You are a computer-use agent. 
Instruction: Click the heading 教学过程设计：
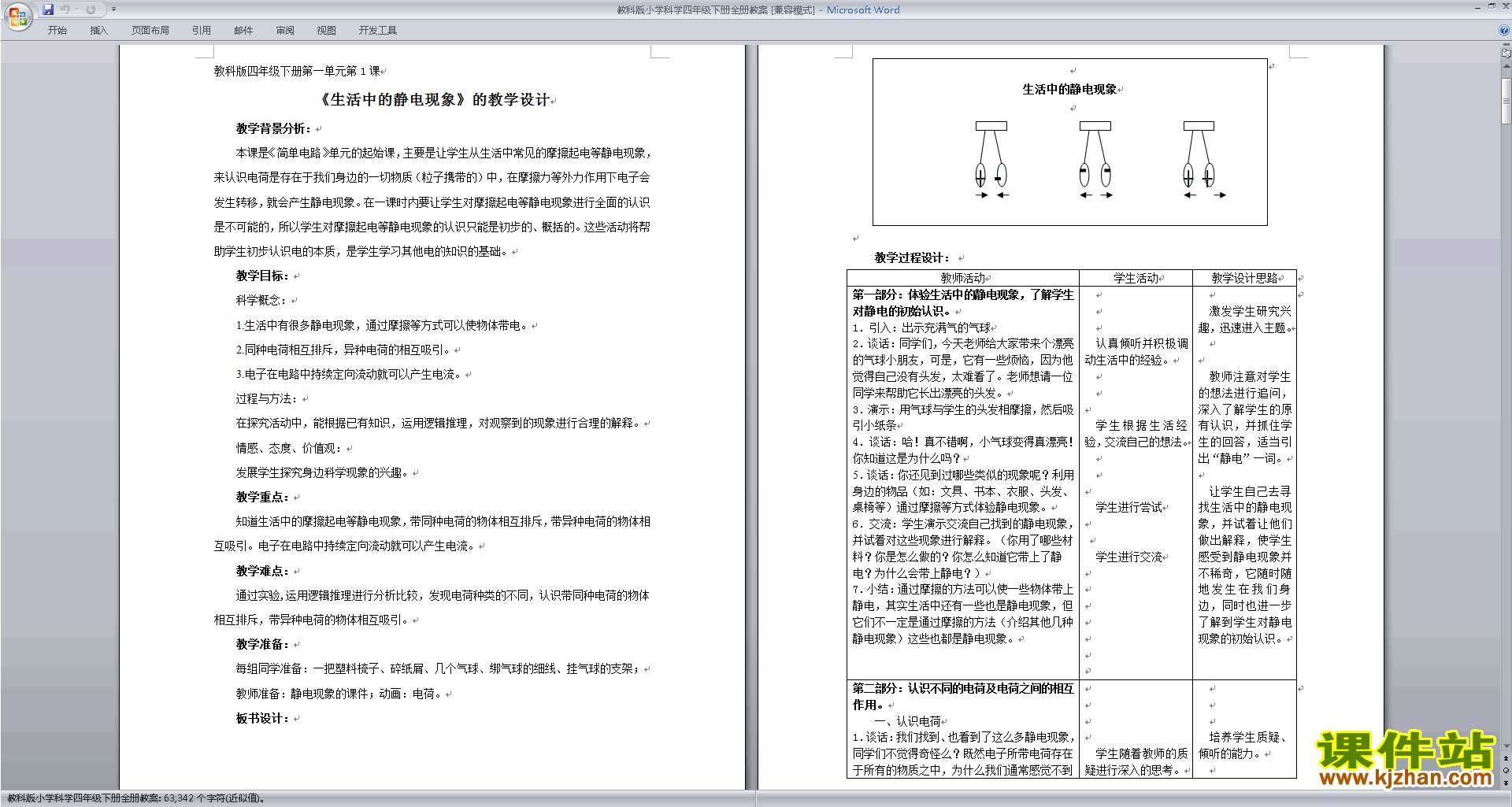coord(912,257)
